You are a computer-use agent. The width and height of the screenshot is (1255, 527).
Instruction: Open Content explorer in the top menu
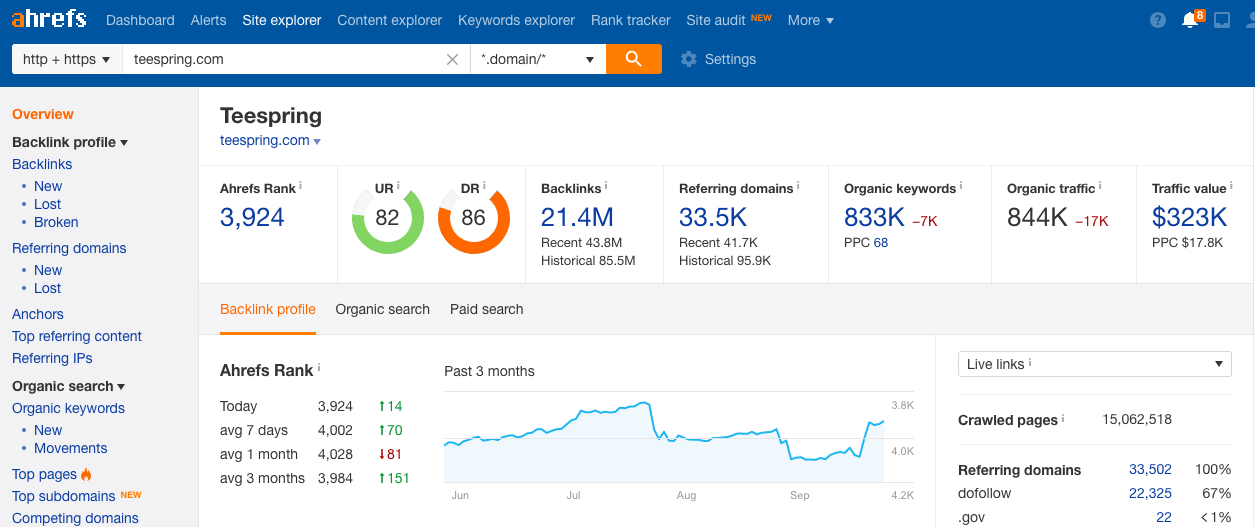(390, 20)
